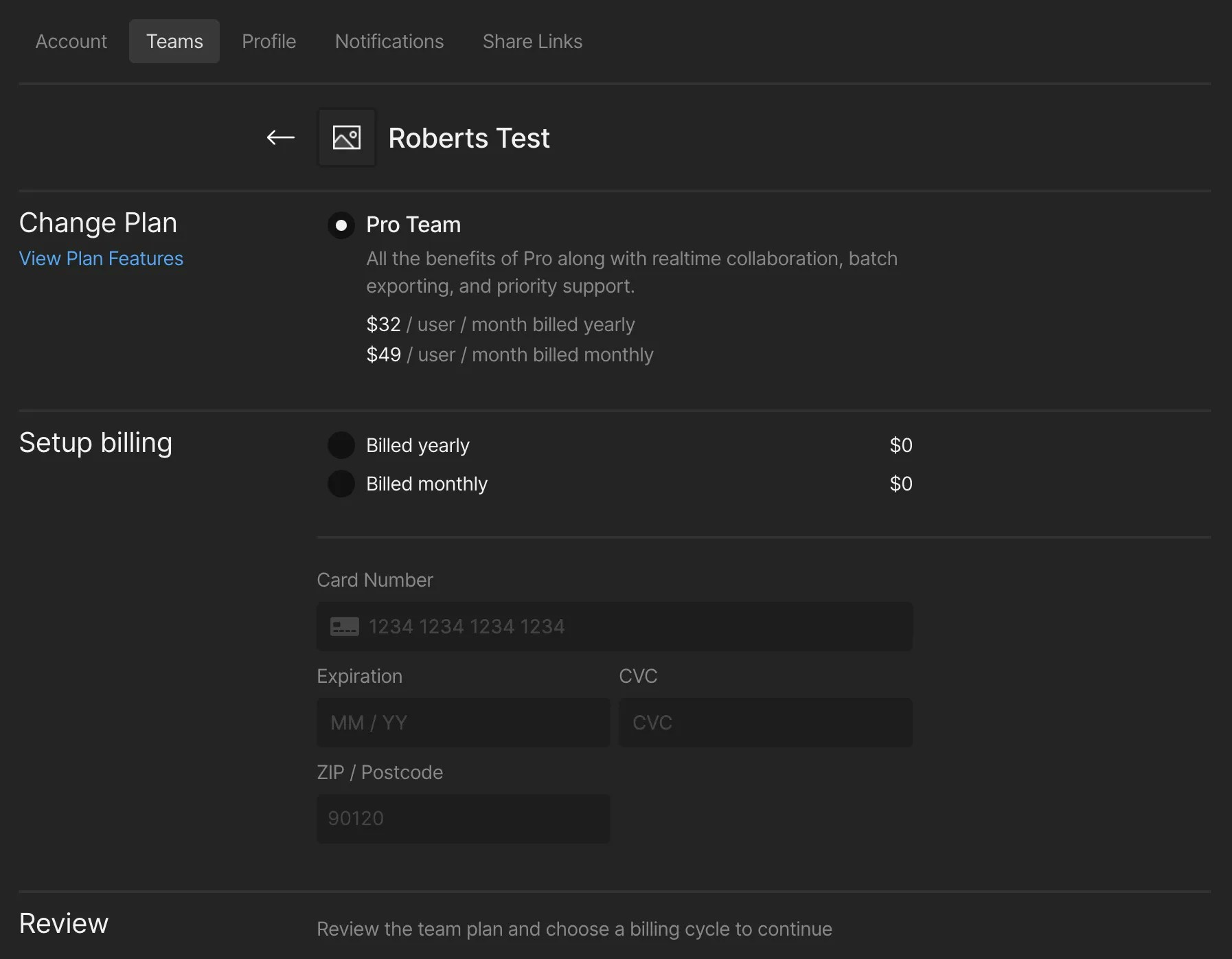The image size is (1232, 959).
Task: Click the Billed monthly label text
Action: [x=426, y=484]
